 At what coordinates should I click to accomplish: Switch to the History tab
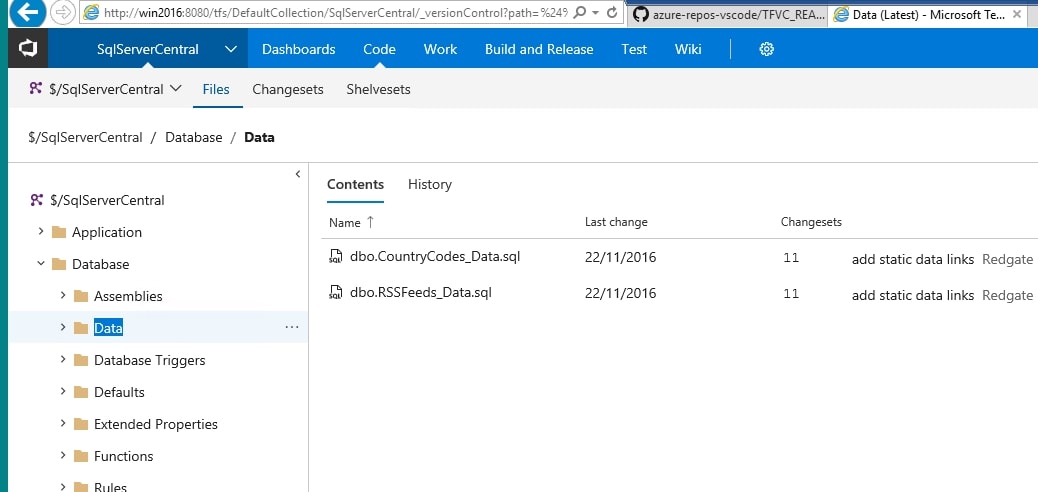click(430, 184)
